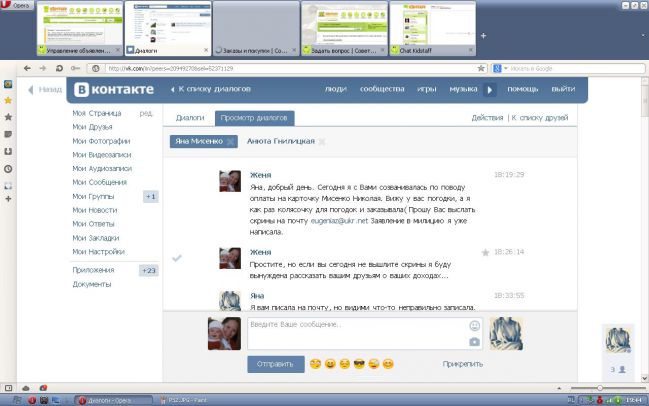Click the browser back arrow
The image size is (649, 406).
(x=28, y=68)
